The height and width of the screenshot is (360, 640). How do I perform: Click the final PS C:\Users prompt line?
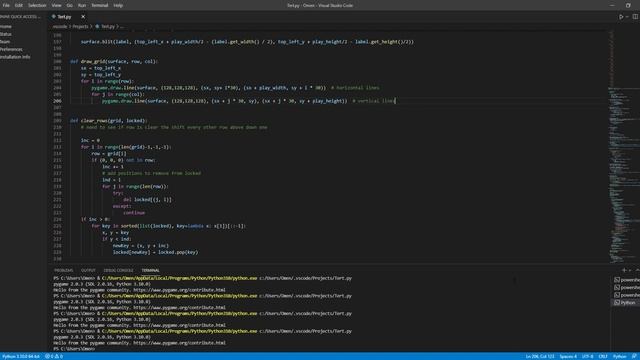74,349
